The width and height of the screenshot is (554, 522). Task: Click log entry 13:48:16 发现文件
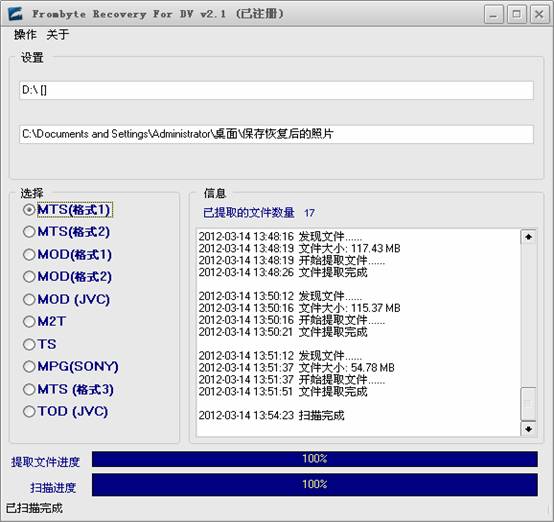pyautogui.click(x=280, y=236)
